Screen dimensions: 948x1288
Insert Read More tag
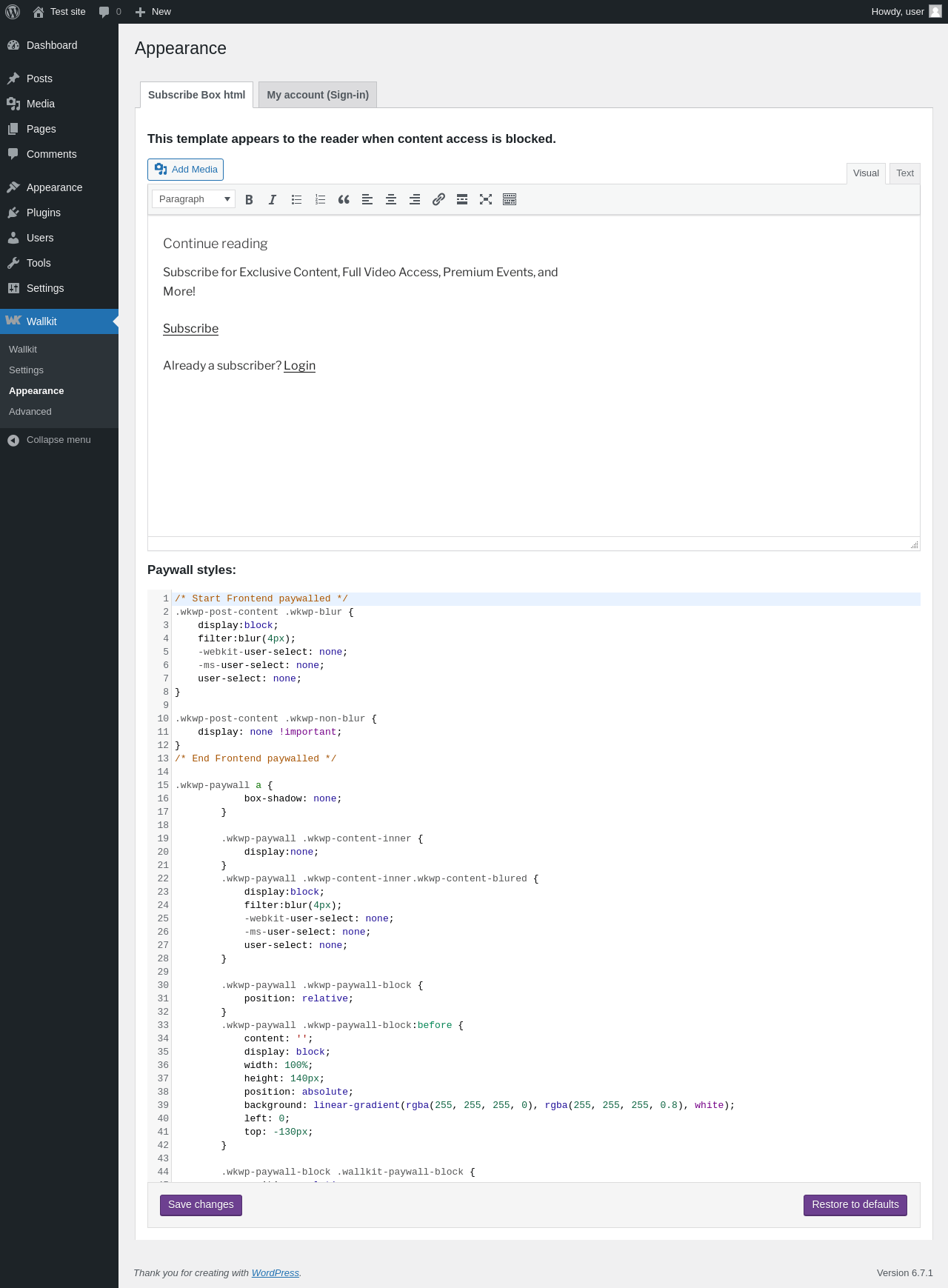462,199
